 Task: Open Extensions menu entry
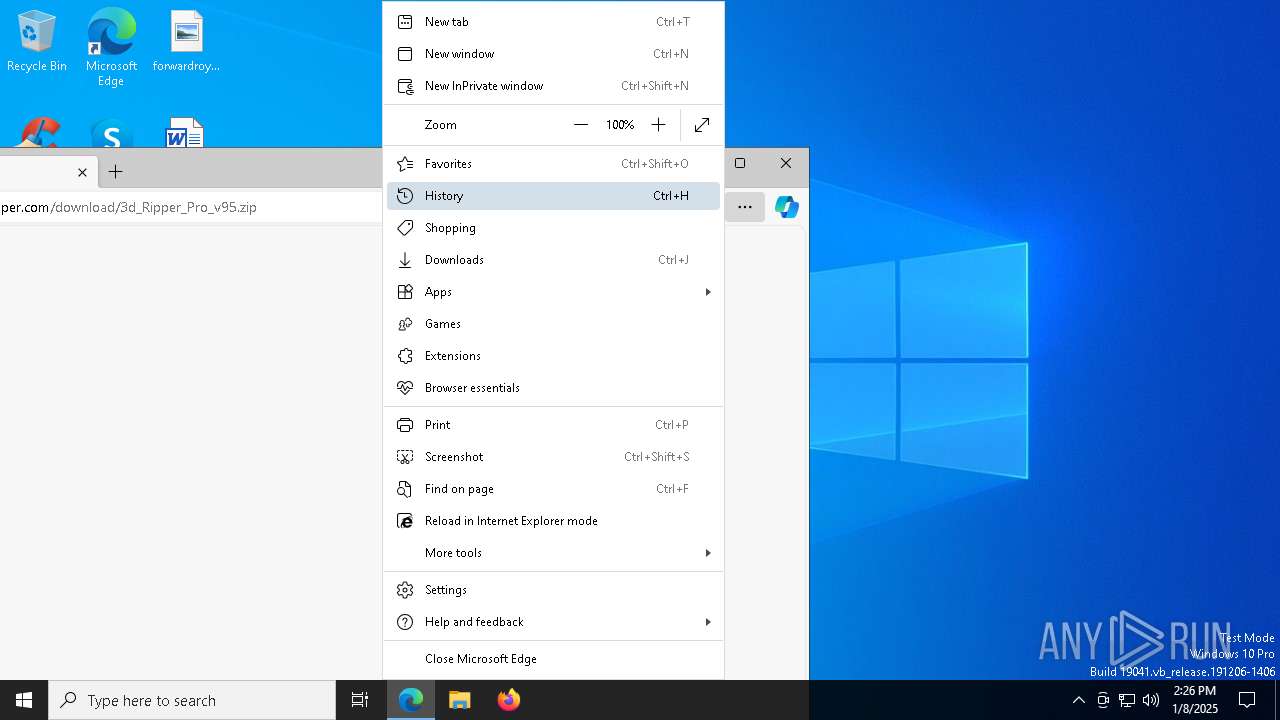(x=553, y=356)
